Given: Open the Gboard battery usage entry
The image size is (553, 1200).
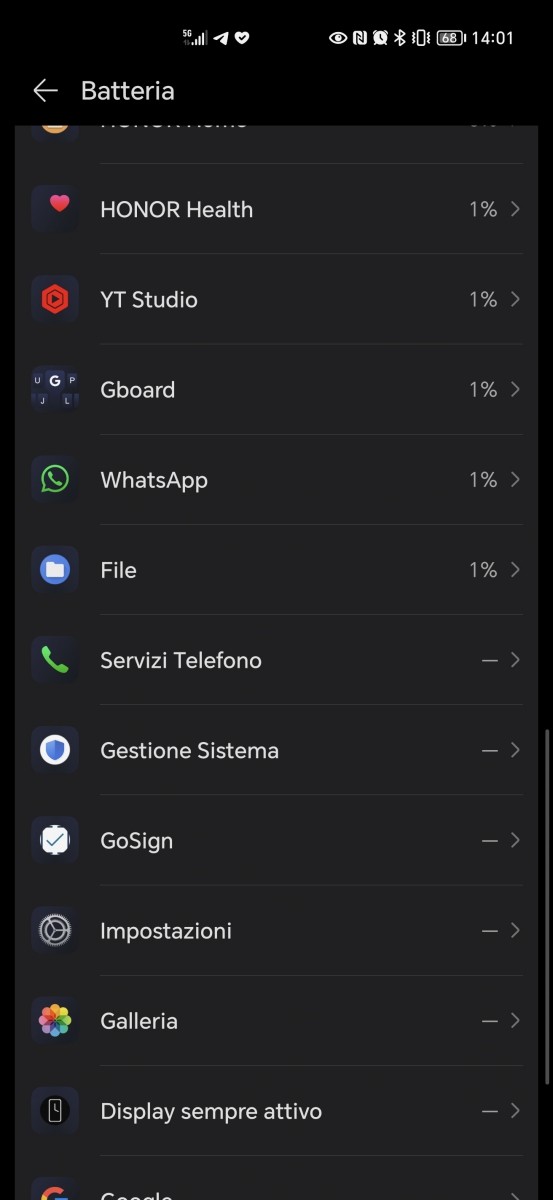Looking at the screenshot, I should coord(276,389).
